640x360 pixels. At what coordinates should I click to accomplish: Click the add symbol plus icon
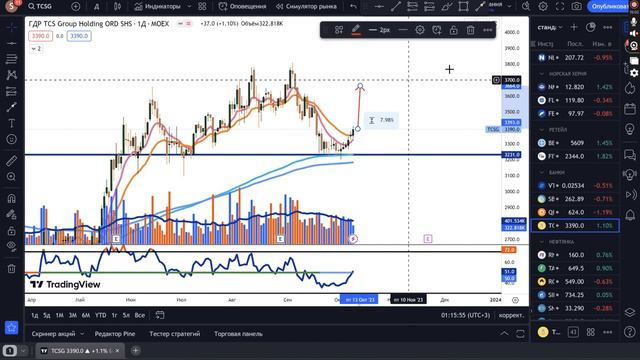click(76, 7)
